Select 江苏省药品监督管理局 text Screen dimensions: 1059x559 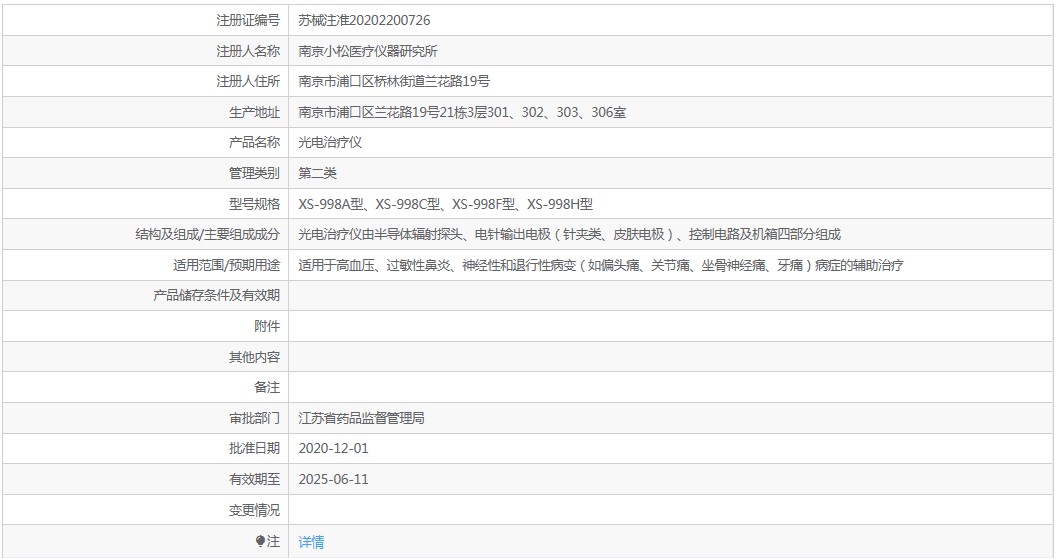pyautogui.click(x=361, y=419)
